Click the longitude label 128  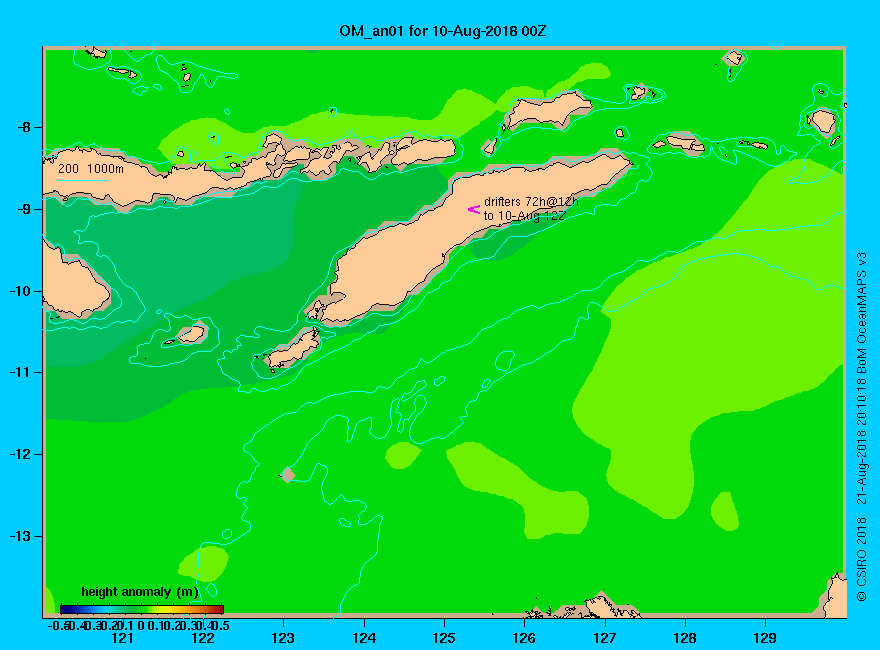(x=685, y=638)
